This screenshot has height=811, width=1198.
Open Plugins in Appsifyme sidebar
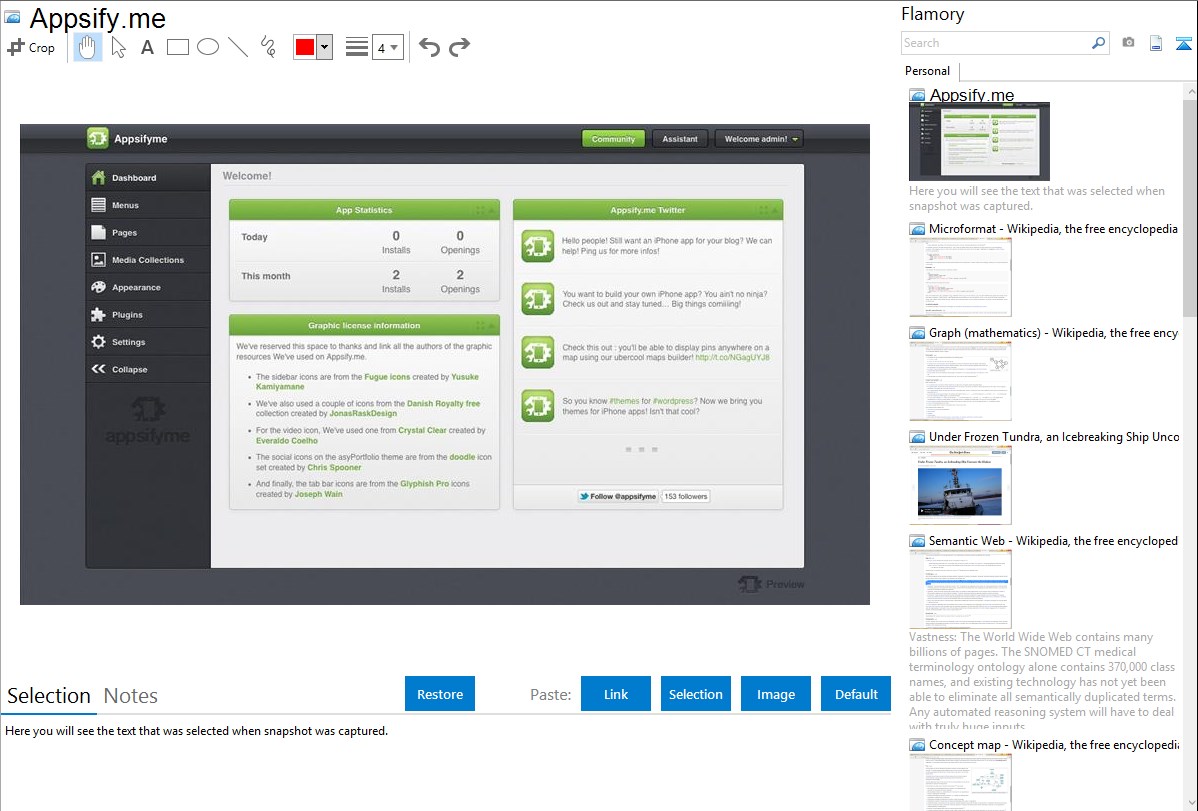[x=147, y=315]
